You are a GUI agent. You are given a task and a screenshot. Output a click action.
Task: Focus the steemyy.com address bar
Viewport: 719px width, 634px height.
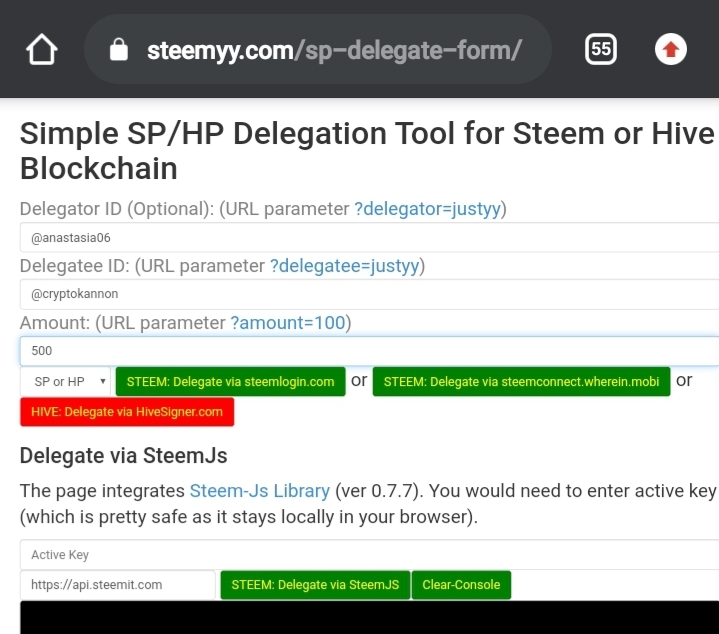[x=318, y=49]
